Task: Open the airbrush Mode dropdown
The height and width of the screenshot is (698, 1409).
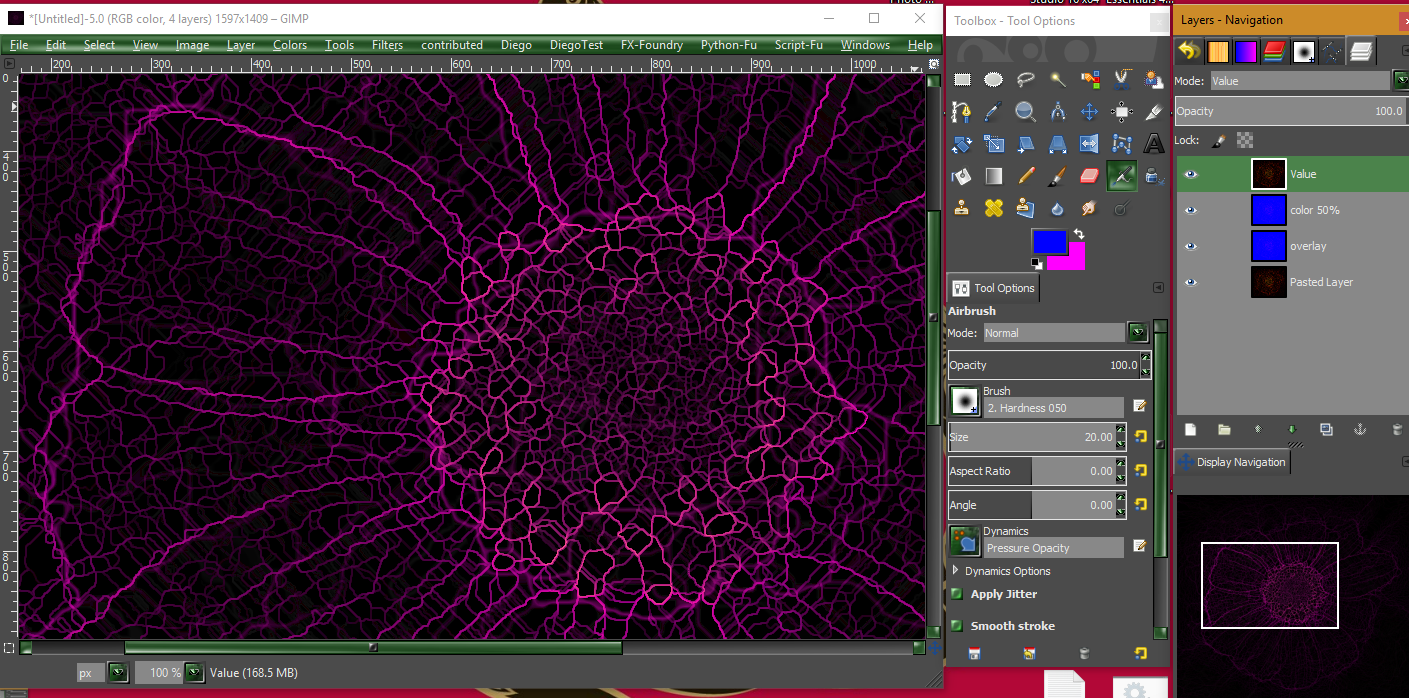Action: tap(1137, 332)
